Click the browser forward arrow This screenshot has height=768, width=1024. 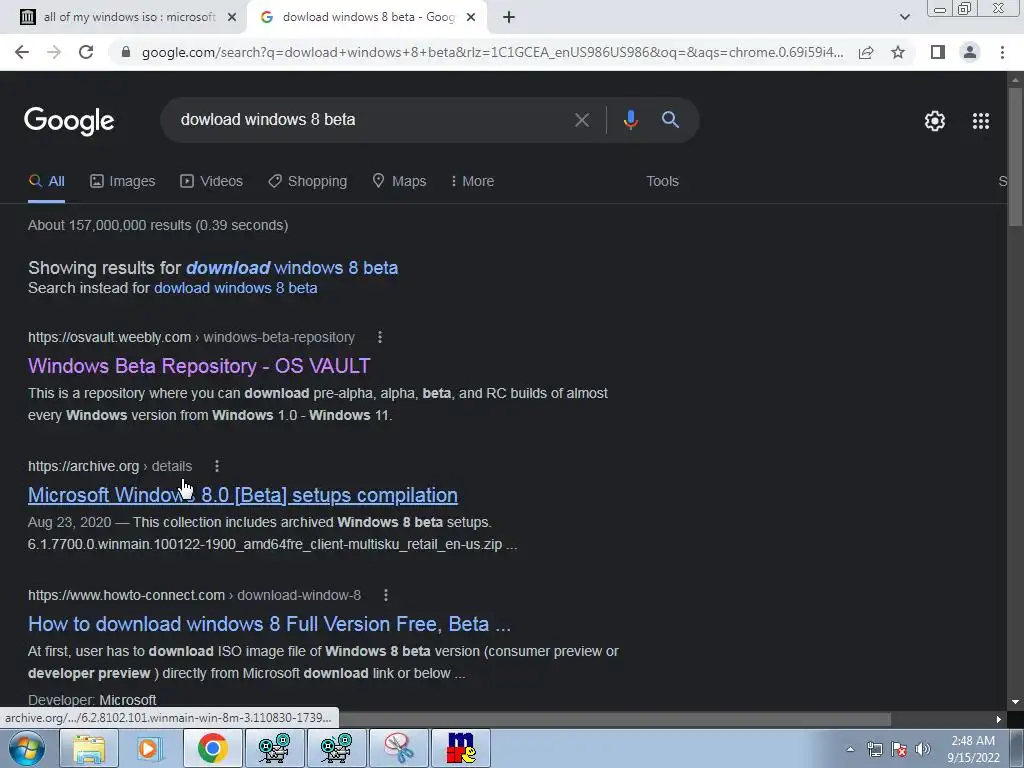click(x=54, y=52)
